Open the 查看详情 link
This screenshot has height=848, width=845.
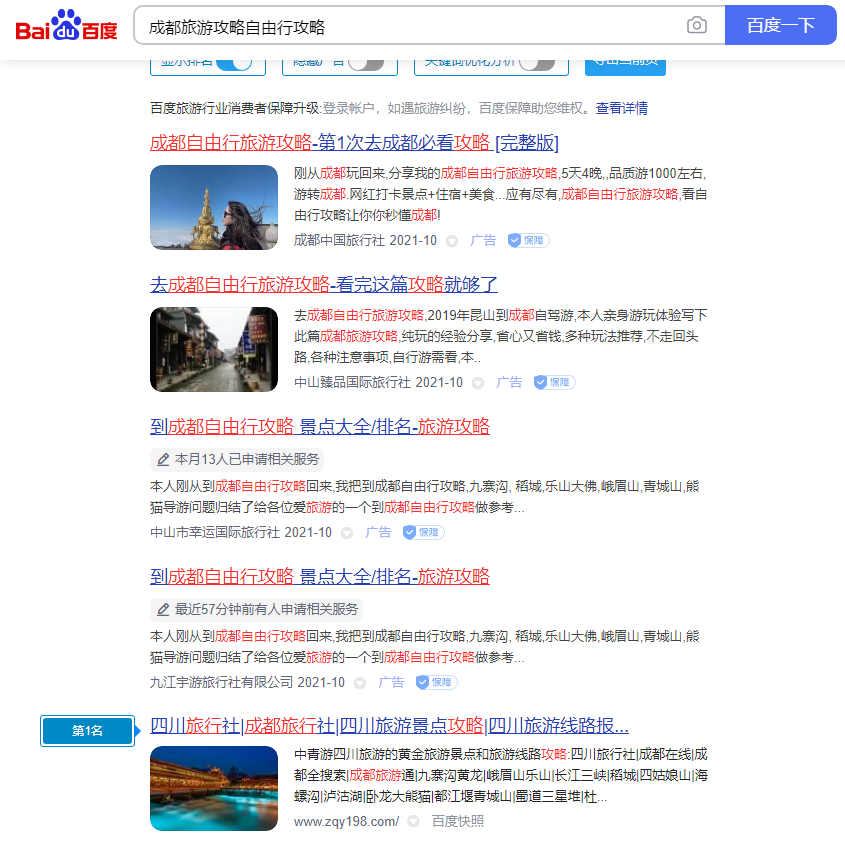pos(622,108)
